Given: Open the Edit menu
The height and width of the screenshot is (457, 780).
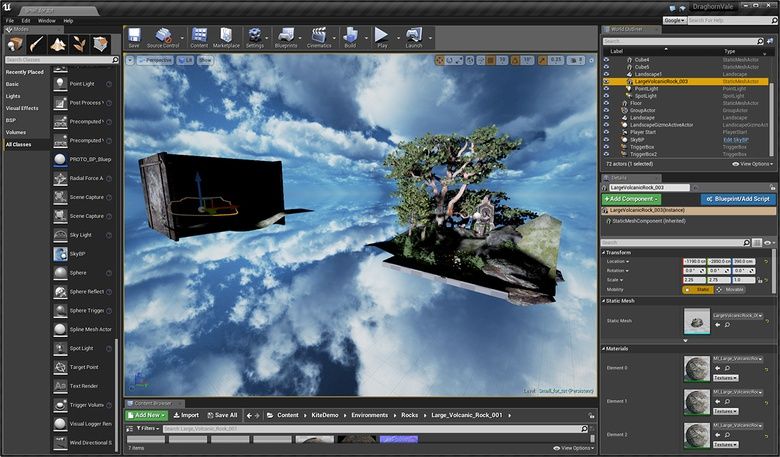Looking at the screenshot, I should 26,21.
